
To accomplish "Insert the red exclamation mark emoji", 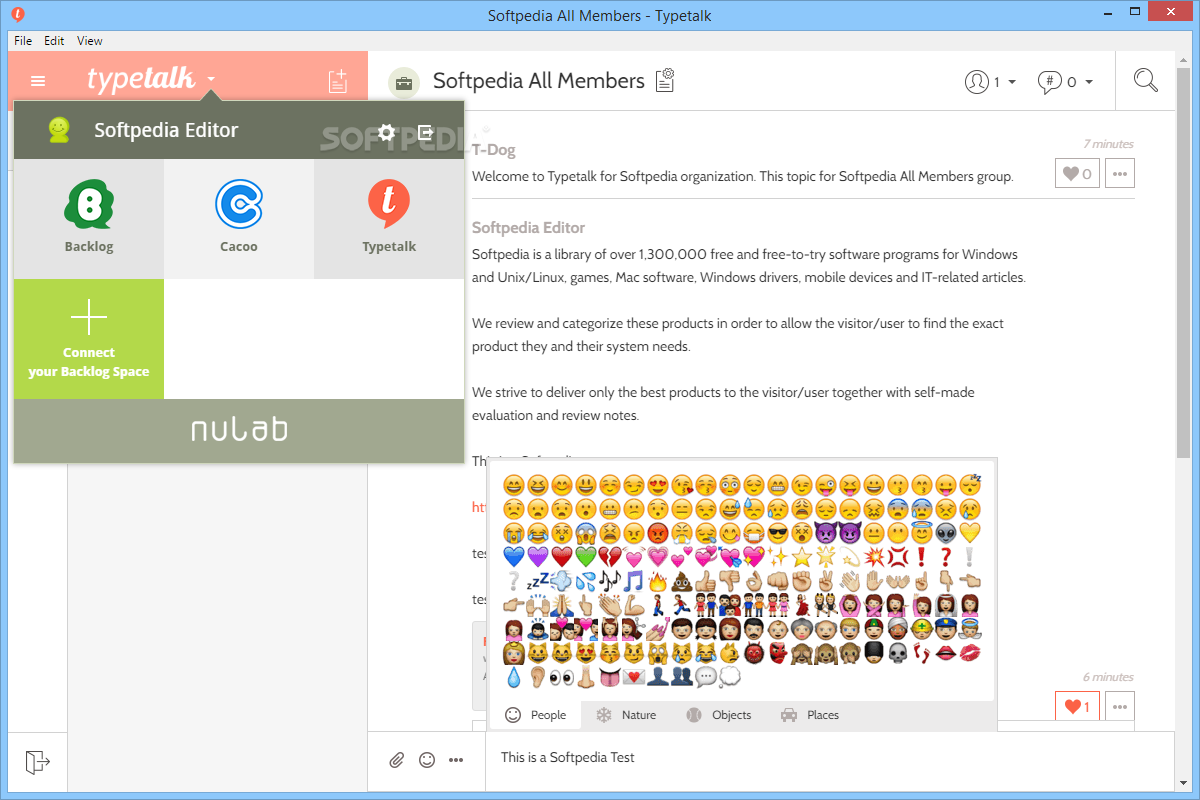I will tap(922, 556).
